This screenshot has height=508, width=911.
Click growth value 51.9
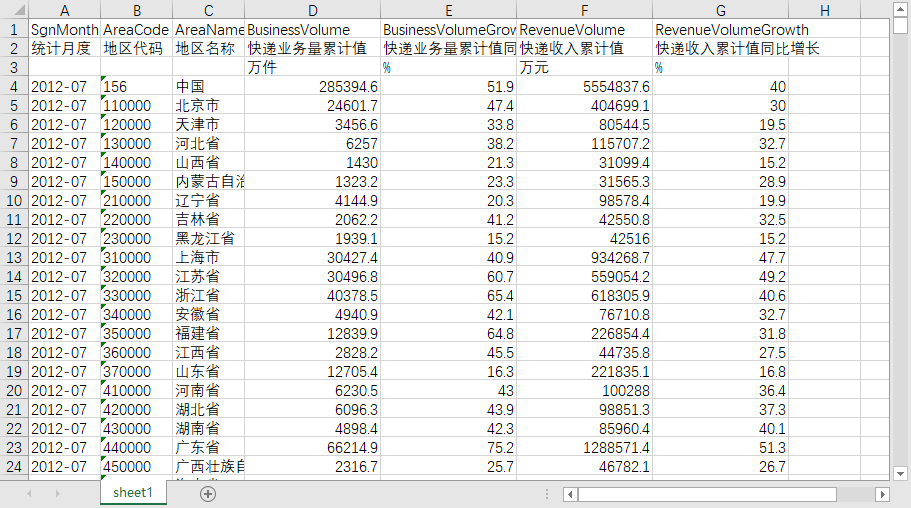tap(449, 87)
